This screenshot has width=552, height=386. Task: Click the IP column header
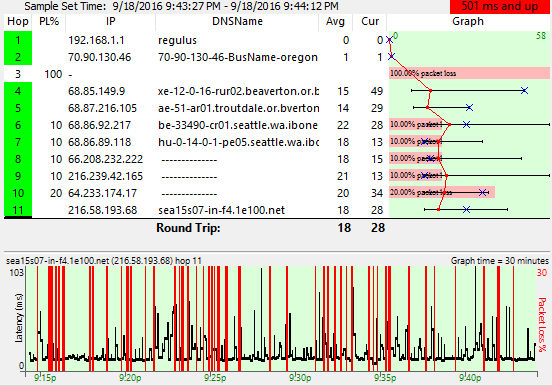click(111, 22)
